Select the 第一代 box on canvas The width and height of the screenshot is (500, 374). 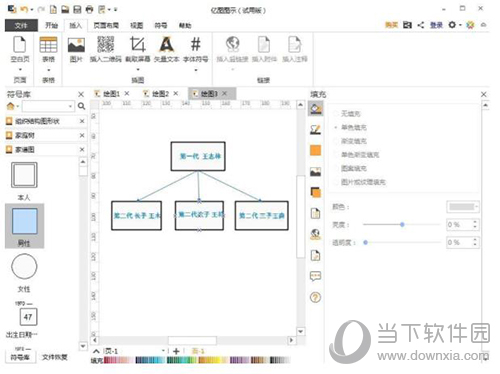click(198, 156)
